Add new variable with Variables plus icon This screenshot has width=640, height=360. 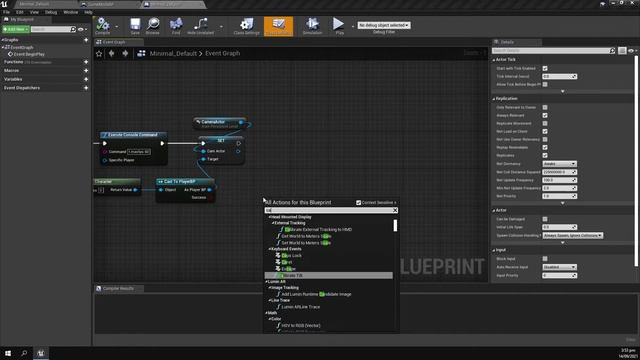tap(86, 79)
